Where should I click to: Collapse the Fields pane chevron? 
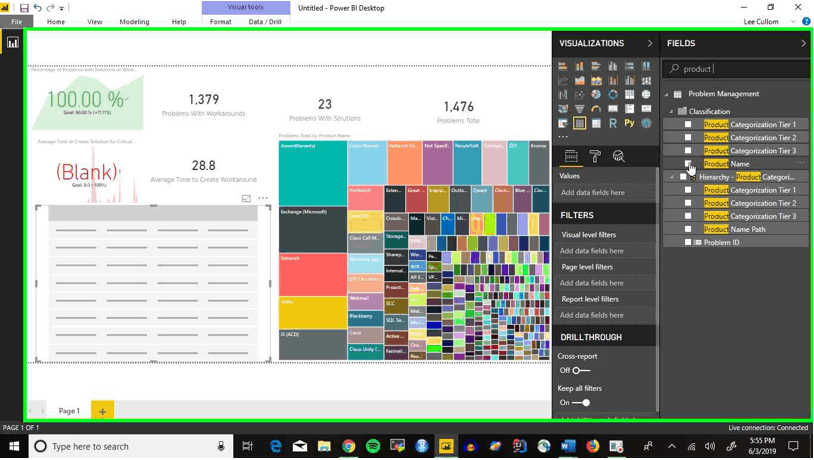click(803, 44)
